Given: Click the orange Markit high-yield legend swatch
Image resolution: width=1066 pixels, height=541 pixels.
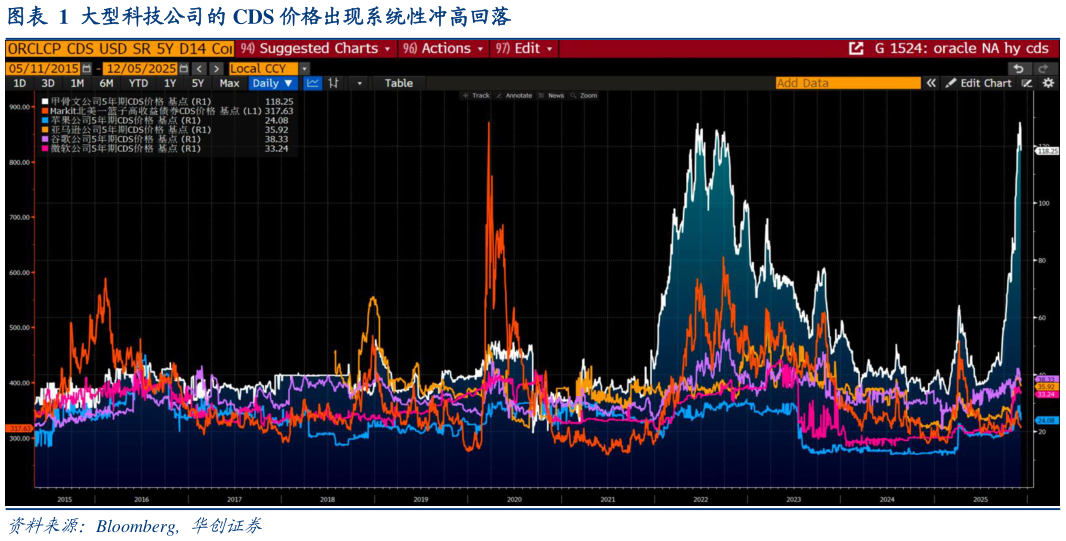Looking at the screenshot, I should tap(46, 110).
